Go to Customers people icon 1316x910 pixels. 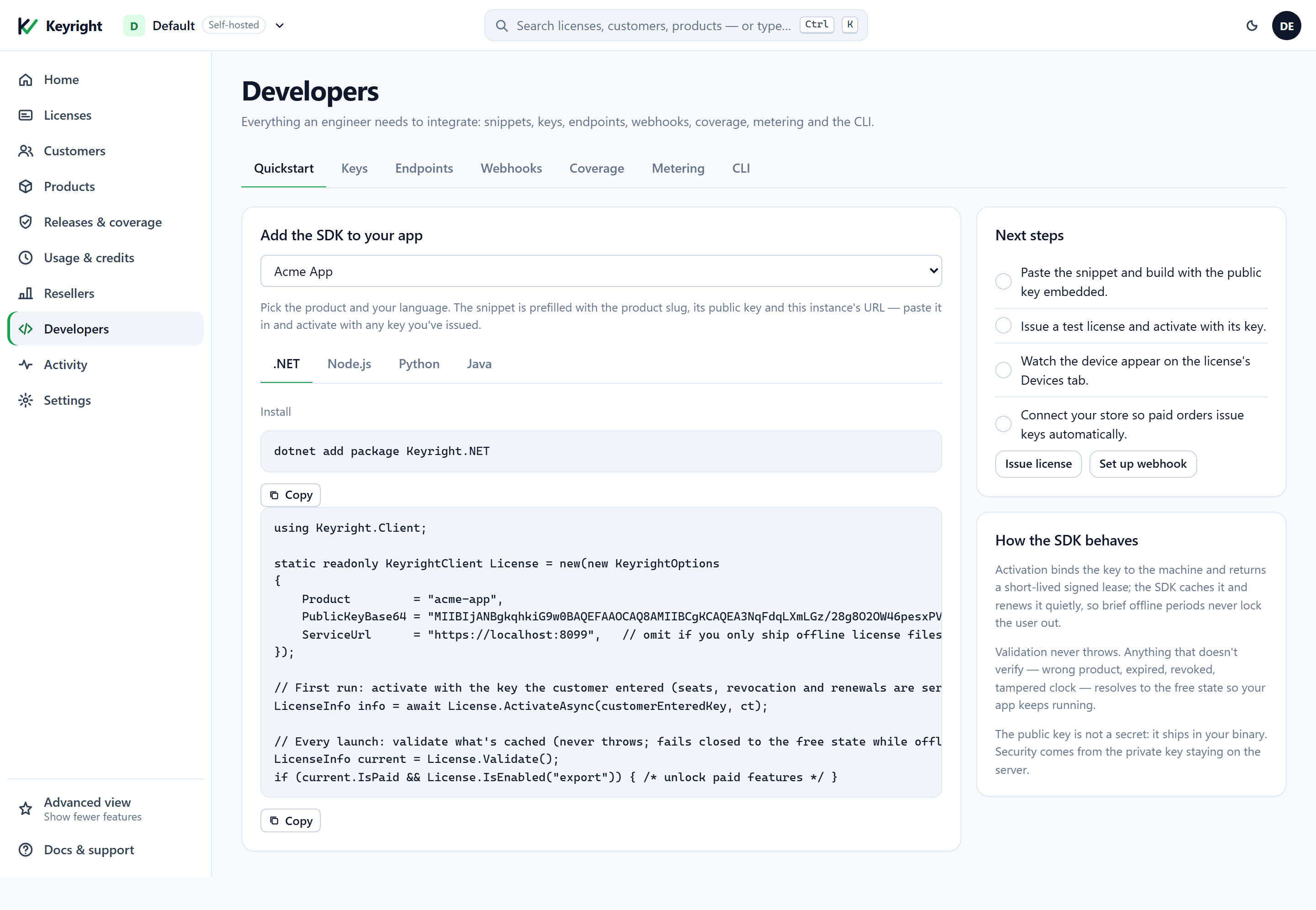[26, 151]
